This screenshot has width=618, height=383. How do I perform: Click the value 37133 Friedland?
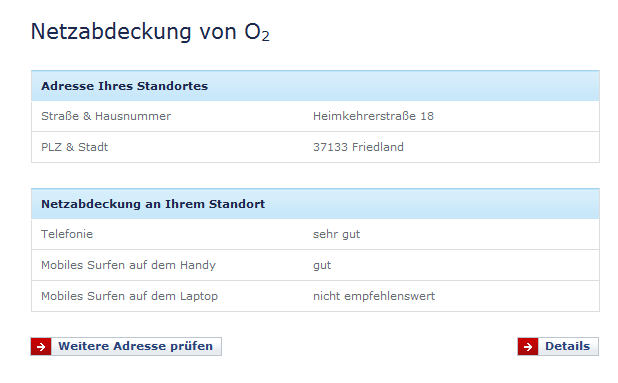pyautogui.click(x=358, y=147)
